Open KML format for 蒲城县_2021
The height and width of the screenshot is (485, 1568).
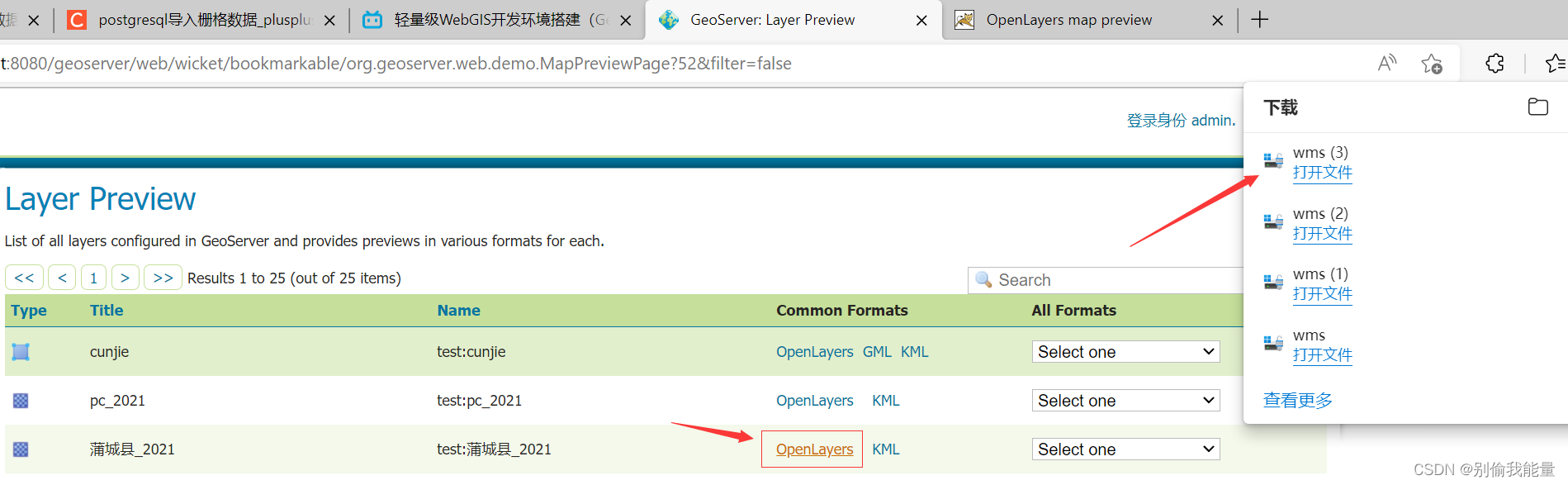coord(885,449)
